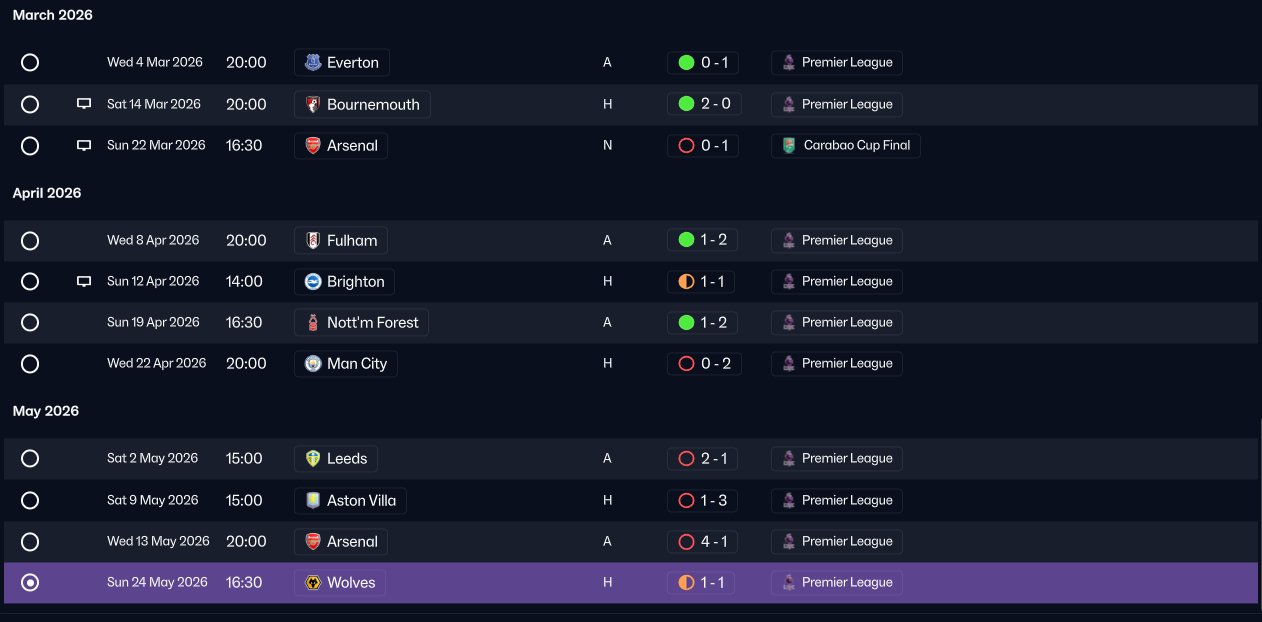This screenshot has height=622, width=1262.
Task: Open the 4 - 1 result against Arsenal
Action: coord(703,542)
